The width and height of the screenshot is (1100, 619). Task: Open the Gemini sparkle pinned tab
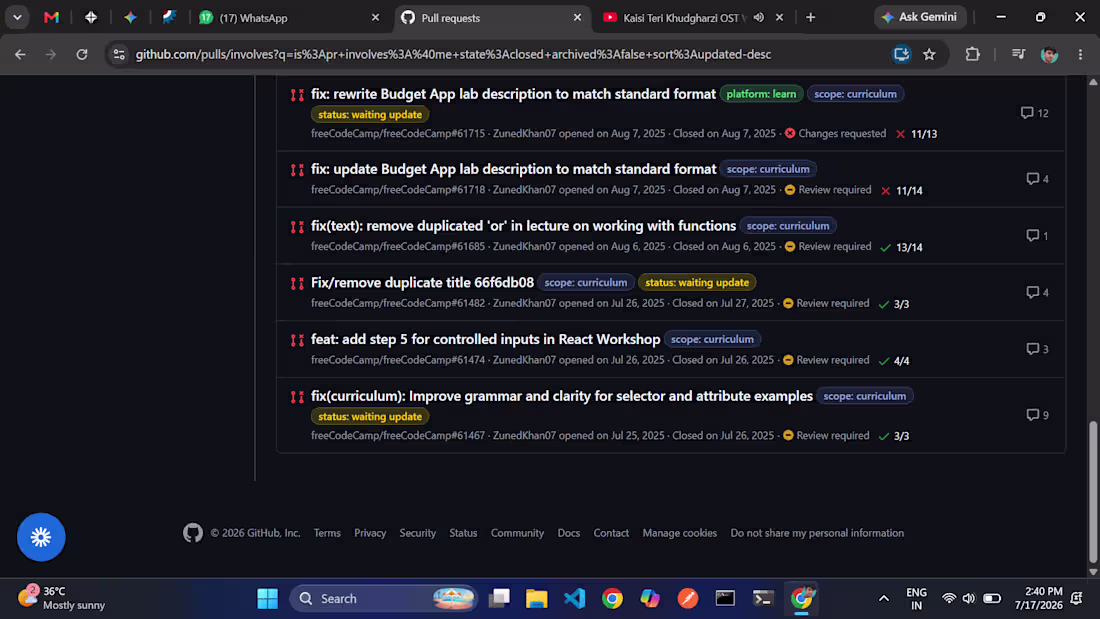click(x=130, y=18)
